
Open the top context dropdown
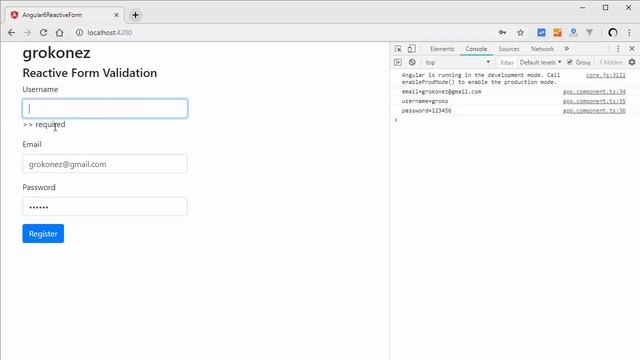pos(457,62)
